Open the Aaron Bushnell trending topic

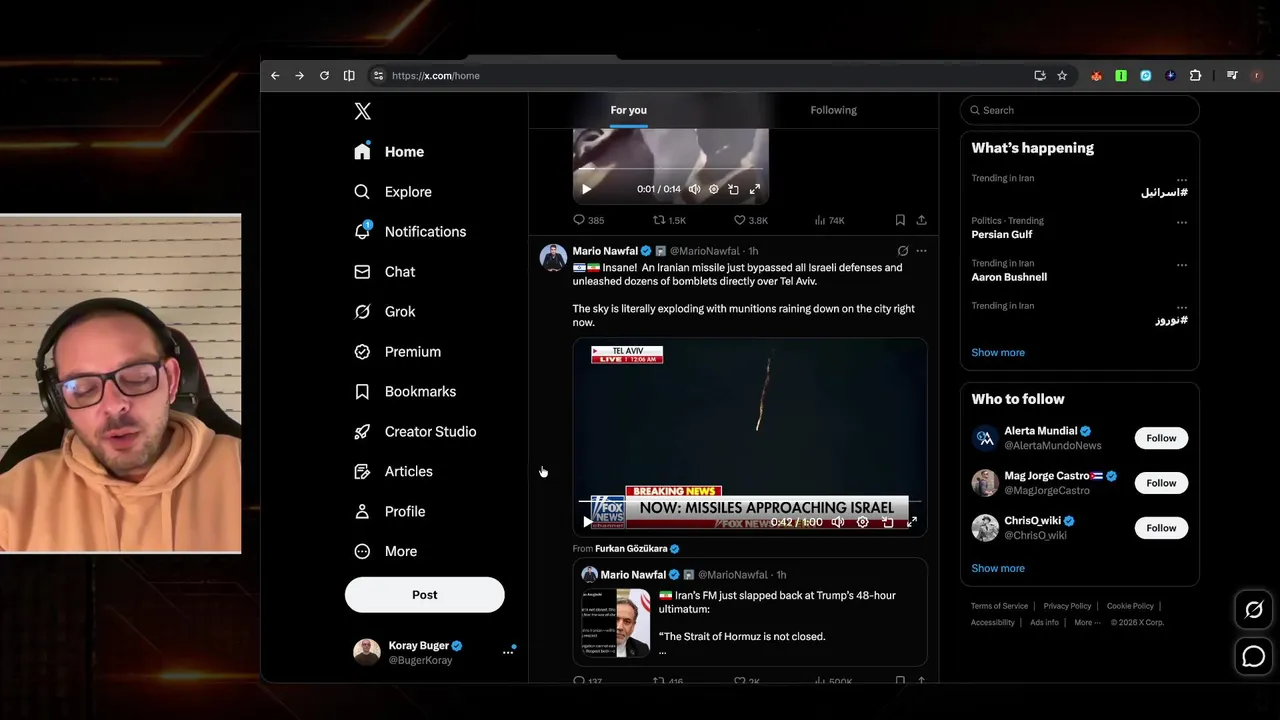pyautogui.click(x=1009, y=277)
